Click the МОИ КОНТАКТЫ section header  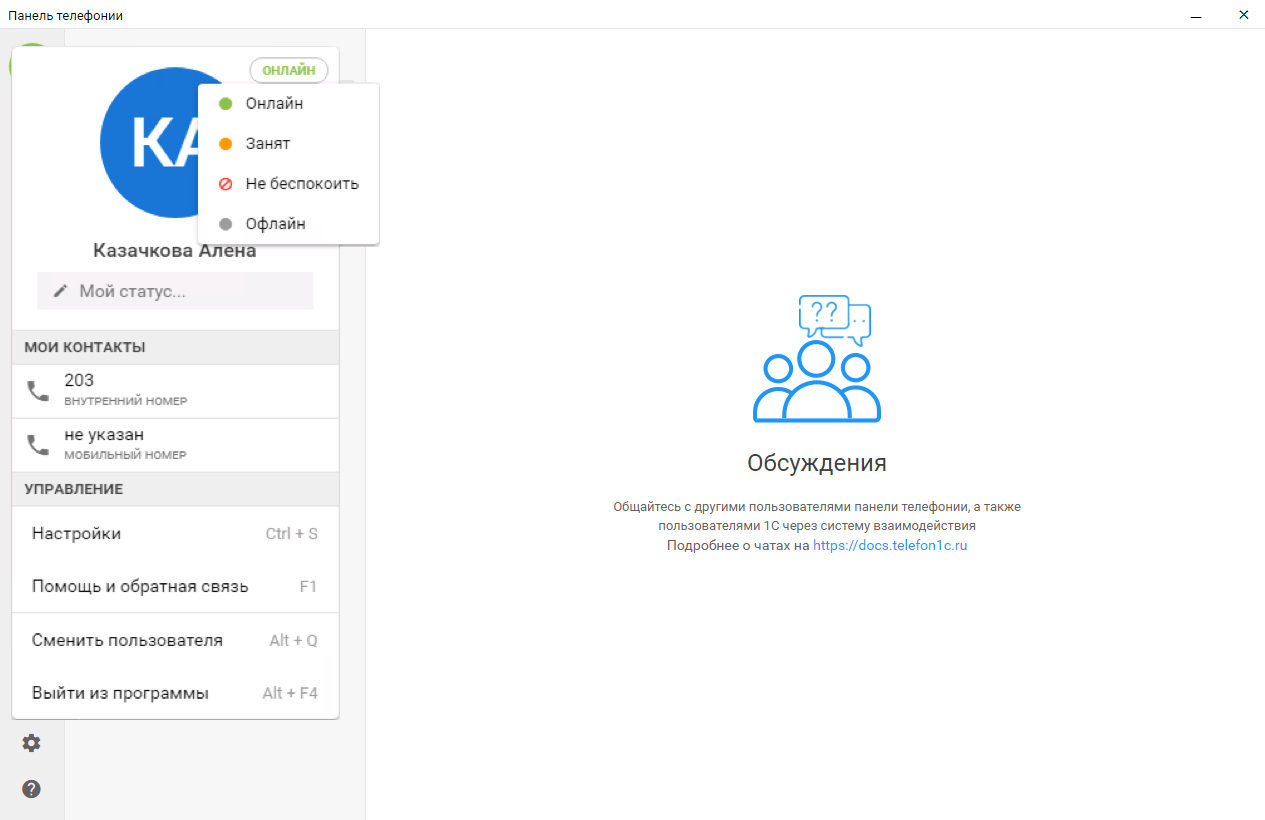tap(176, 347)
